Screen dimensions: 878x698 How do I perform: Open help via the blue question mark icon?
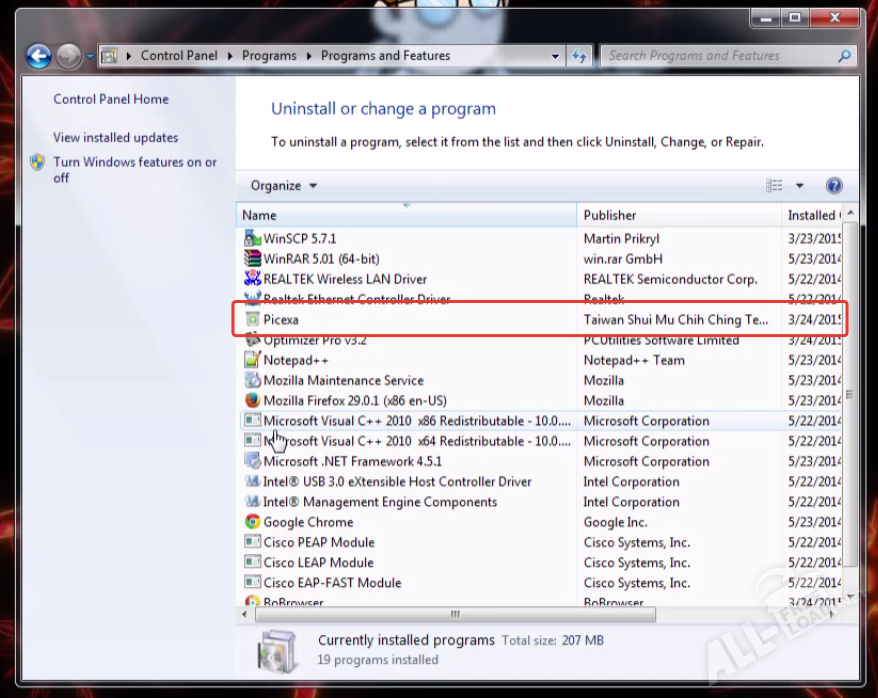coord(834,186)
